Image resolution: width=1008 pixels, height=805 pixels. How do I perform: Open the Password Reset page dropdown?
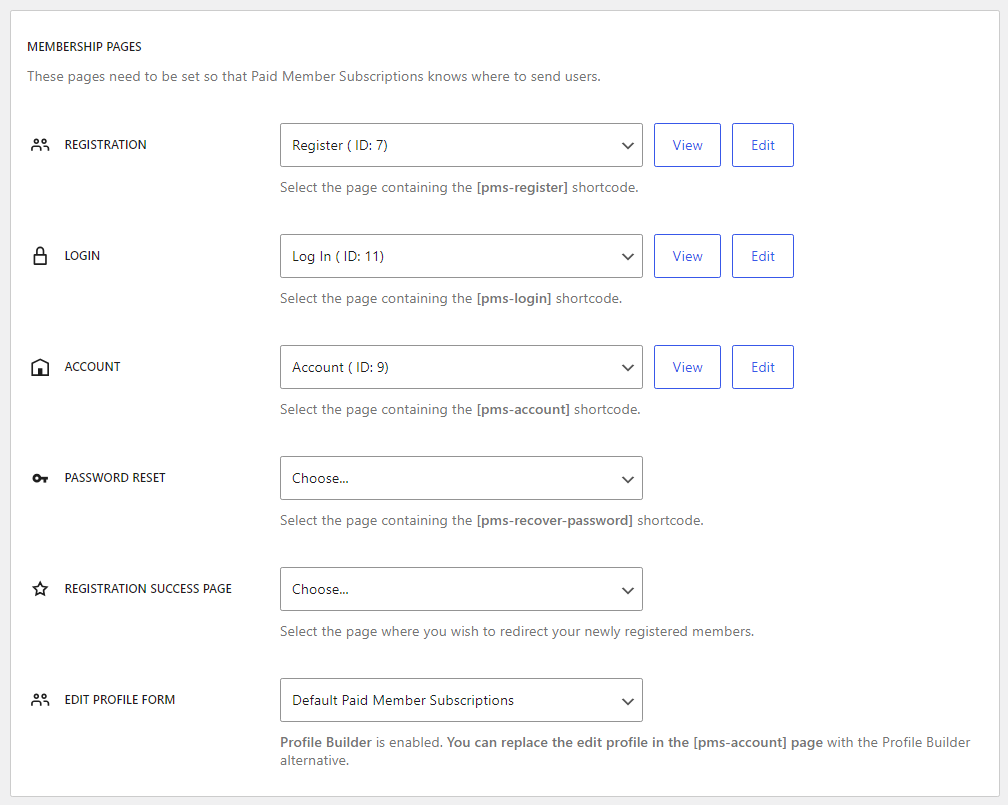[461, 478]
